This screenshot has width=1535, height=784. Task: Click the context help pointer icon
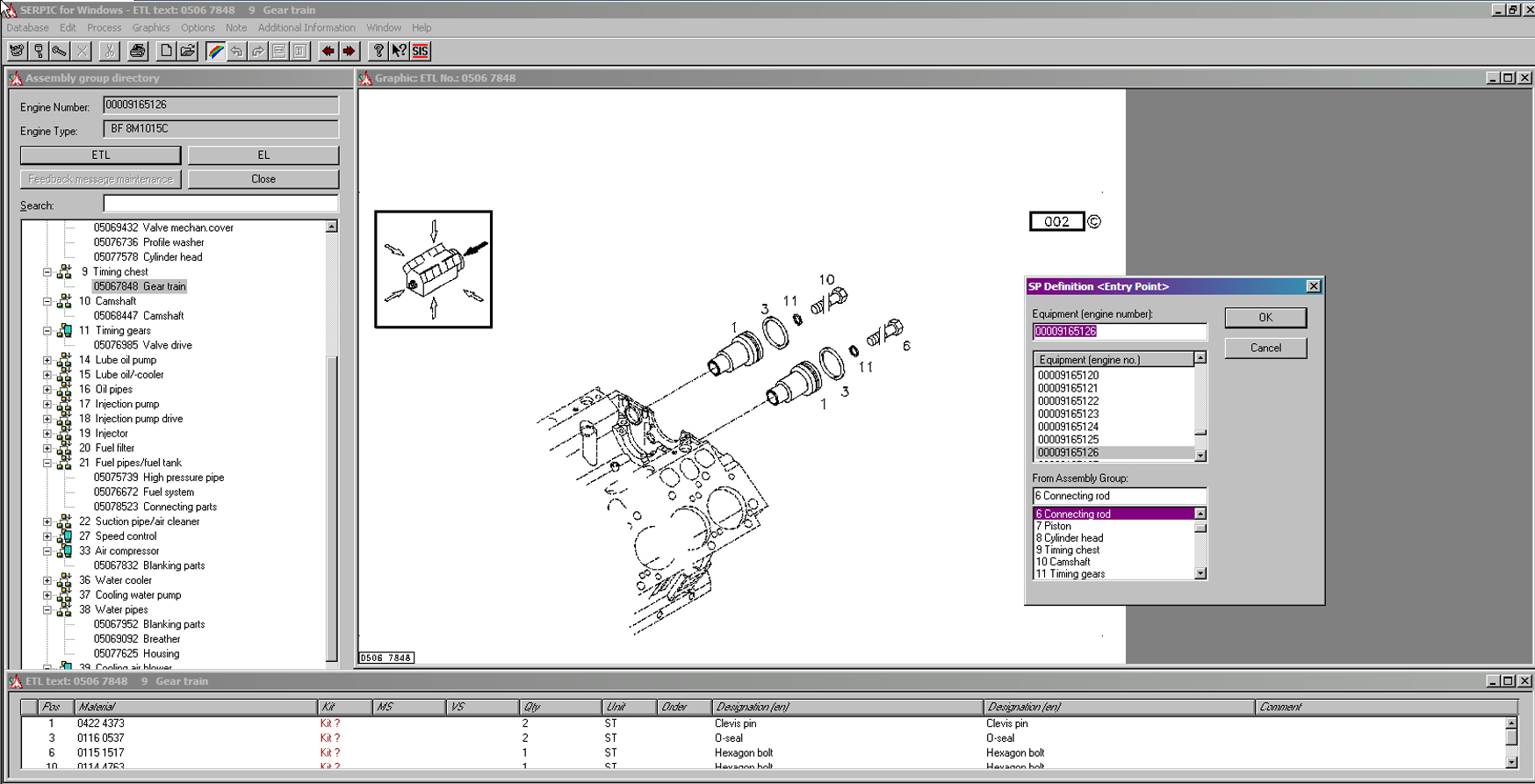(x=399, y=51)
